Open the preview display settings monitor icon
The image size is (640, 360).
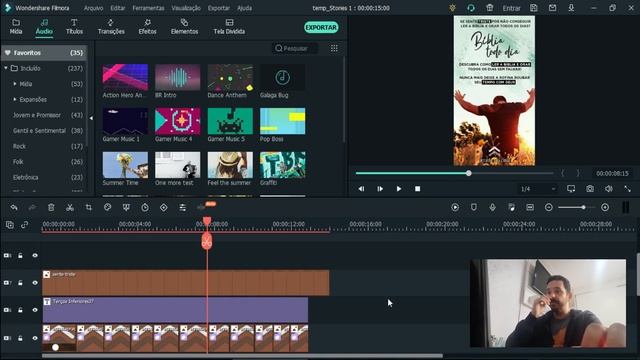571,189
